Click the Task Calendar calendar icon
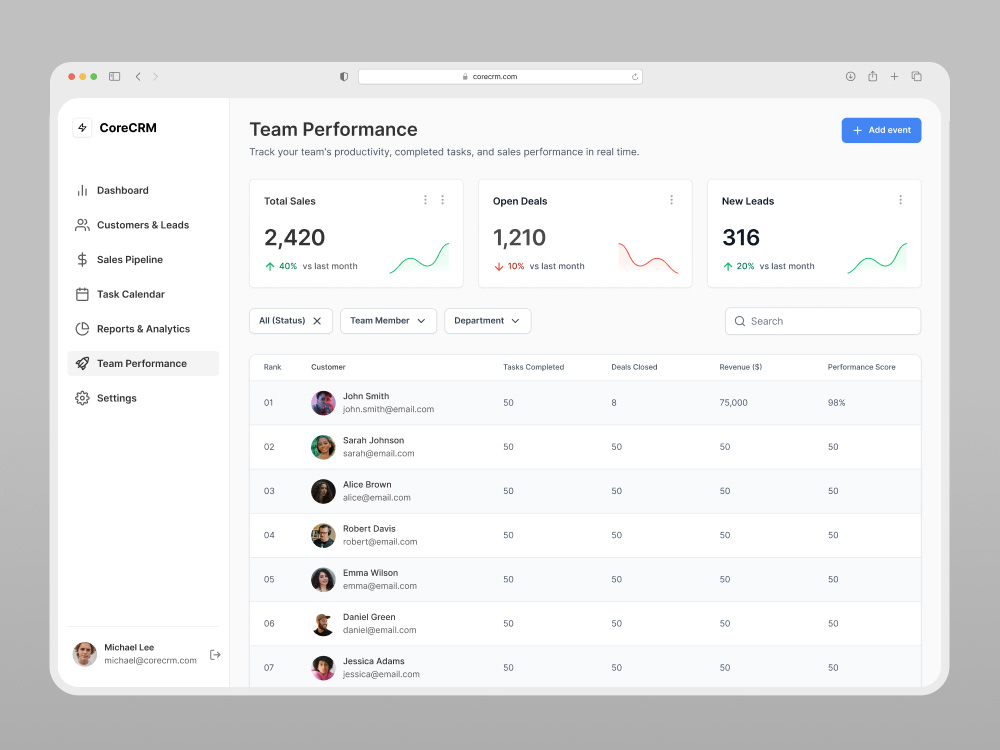Screen dimensions: 1000x750 (x=82, y=294)
